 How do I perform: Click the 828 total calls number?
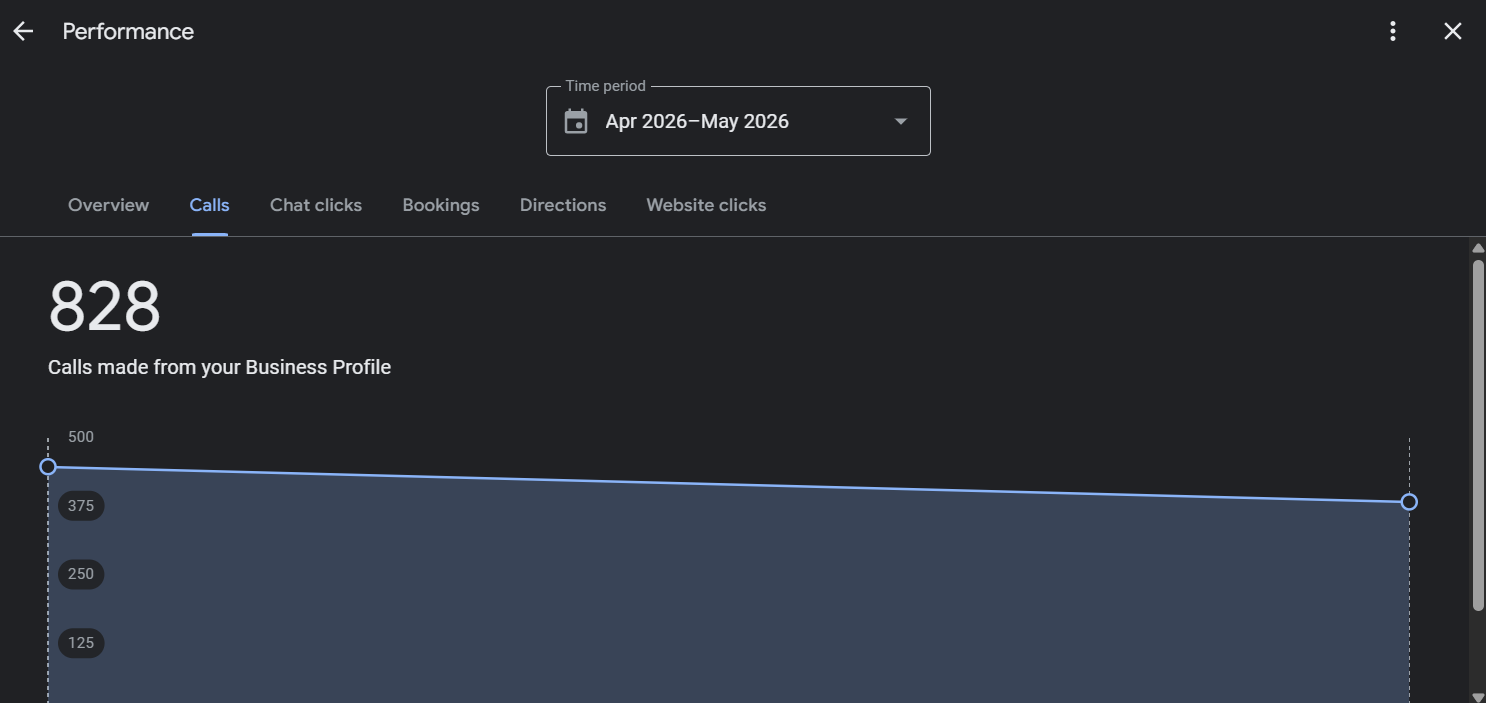click(105, 307)
